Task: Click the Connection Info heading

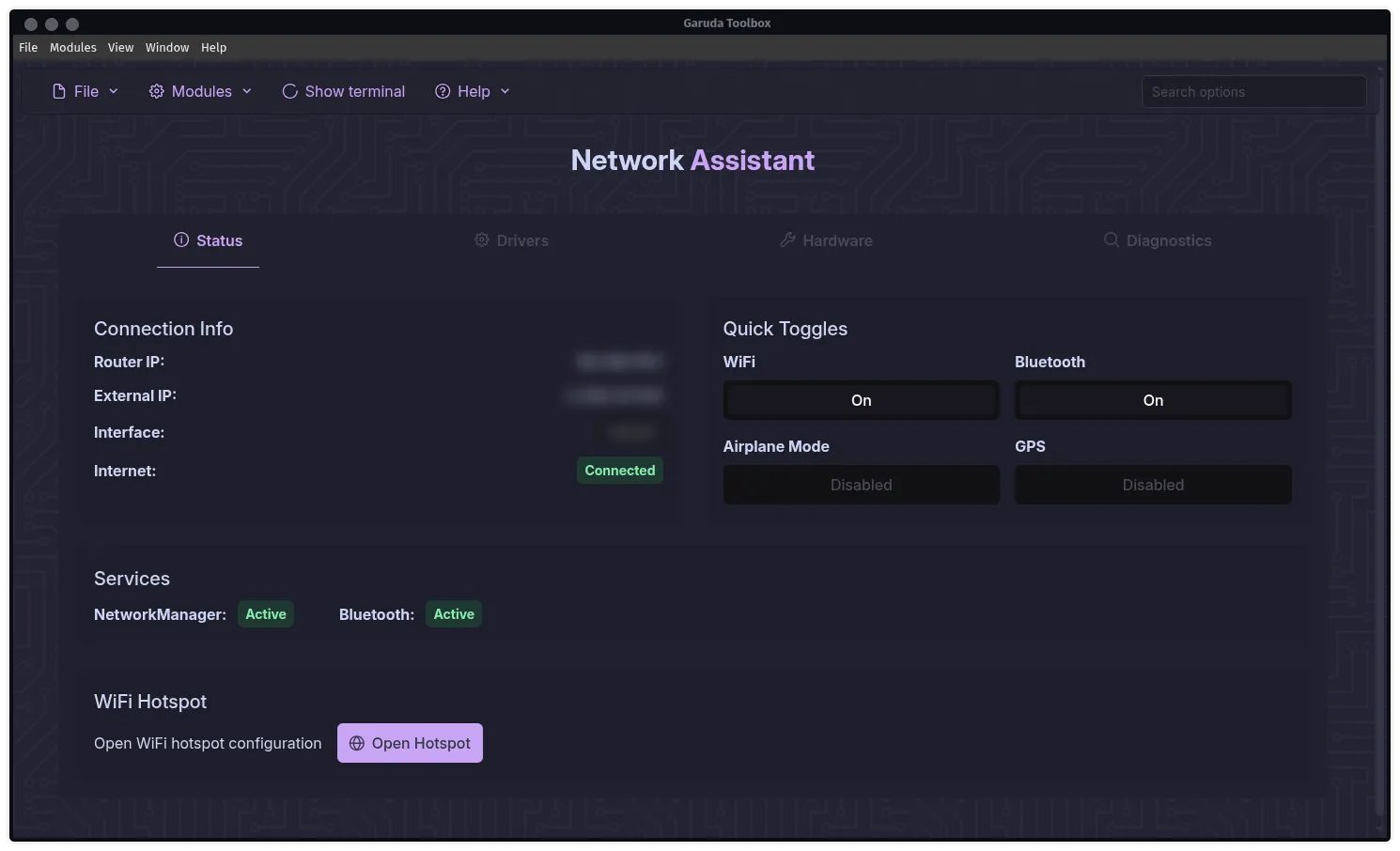Action: pyautogui.click(x=163, y=329)
